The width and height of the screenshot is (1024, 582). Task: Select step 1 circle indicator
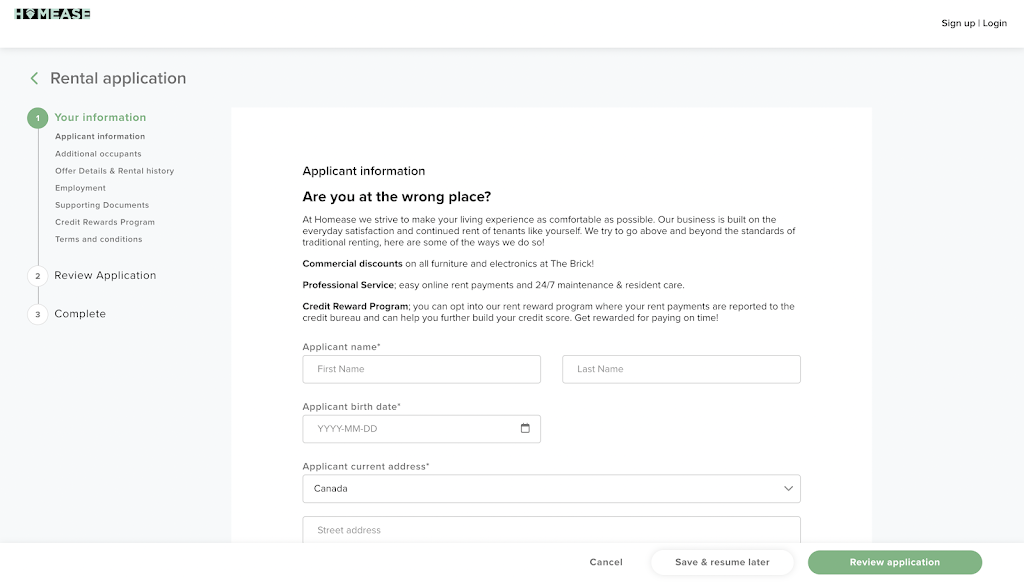(x=38, y=118)
